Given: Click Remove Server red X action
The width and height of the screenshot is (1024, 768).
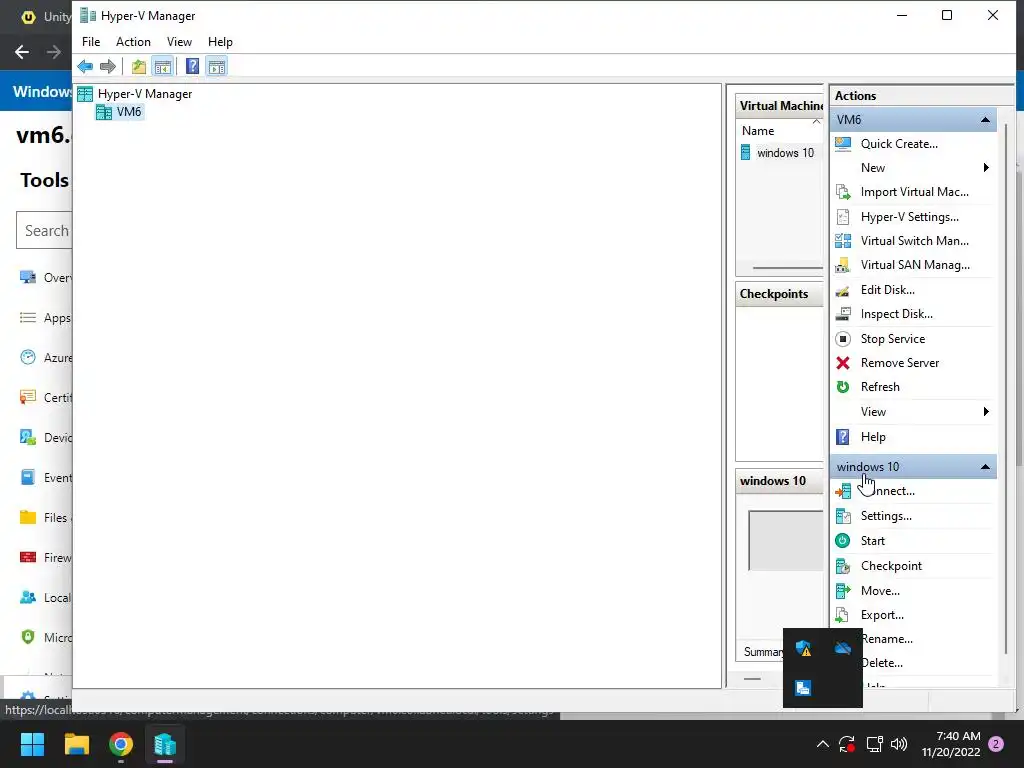Looking at the screenshot, I should click(843, 363).
